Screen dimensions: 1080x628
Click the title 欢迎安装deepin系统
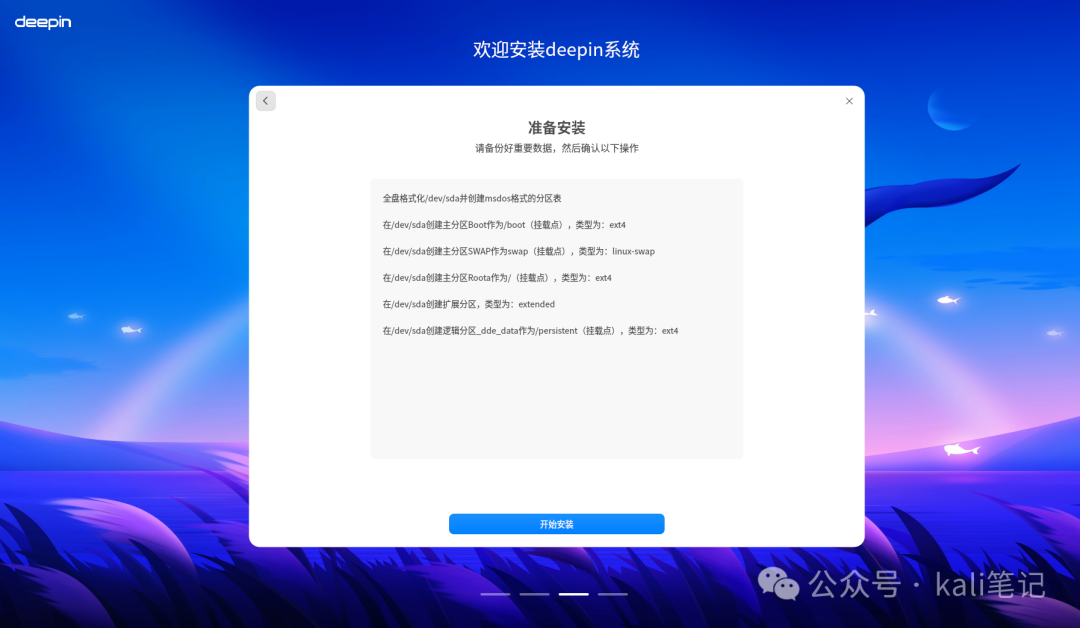pos(557,50)
